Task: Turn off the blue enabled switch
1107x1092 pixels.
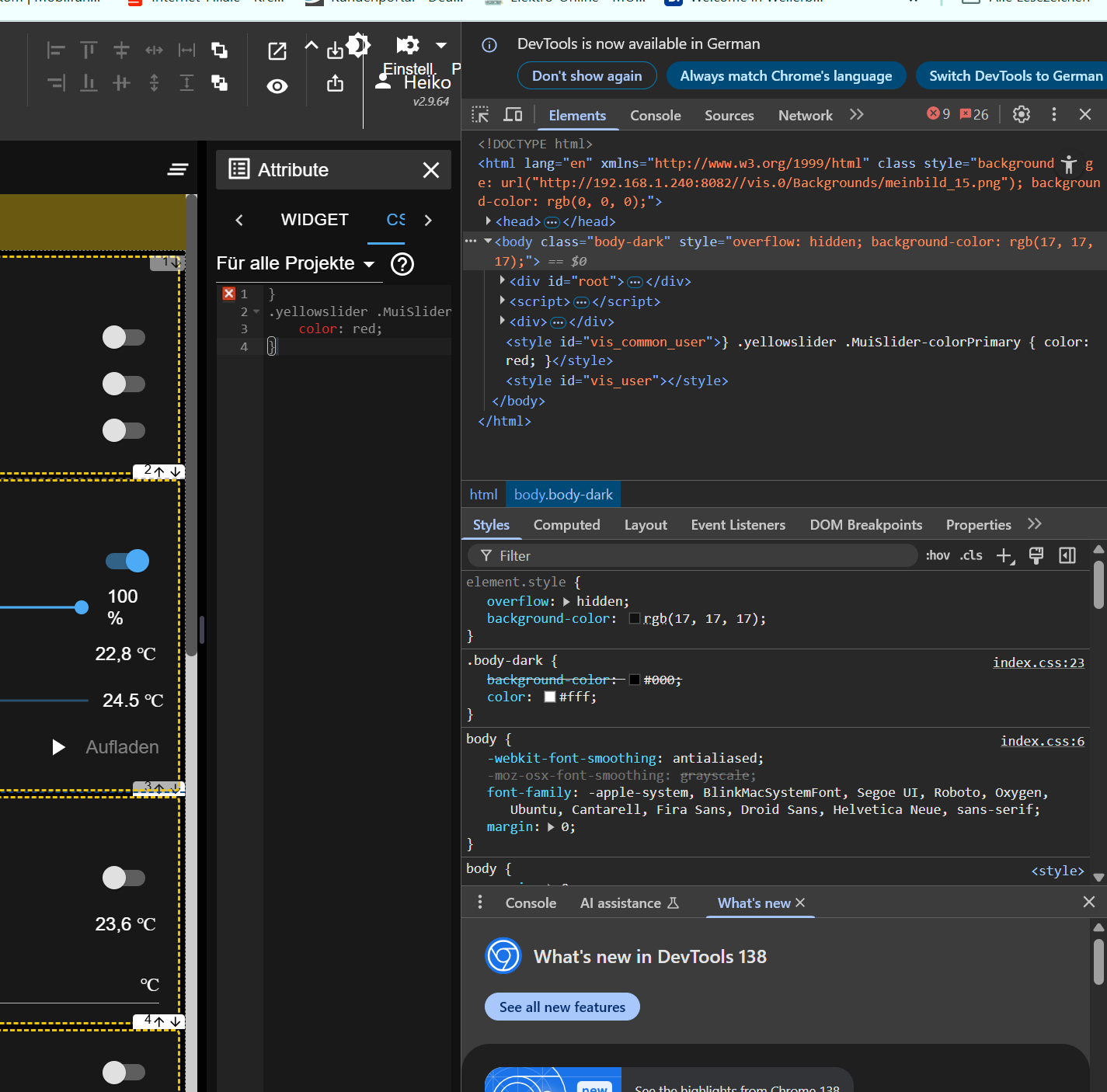Action: (x=127, y=561)
